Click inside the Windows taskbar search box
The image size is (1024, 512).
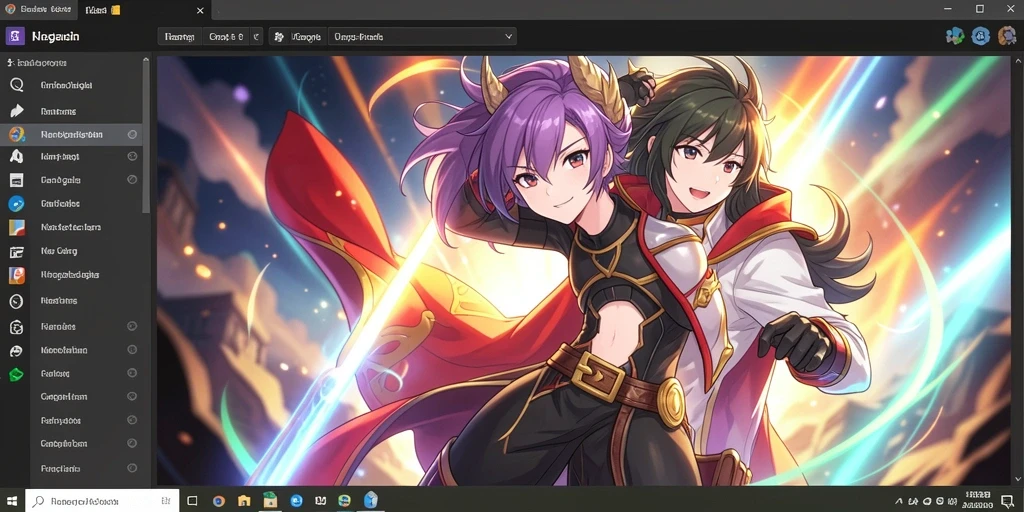point(102,500)
